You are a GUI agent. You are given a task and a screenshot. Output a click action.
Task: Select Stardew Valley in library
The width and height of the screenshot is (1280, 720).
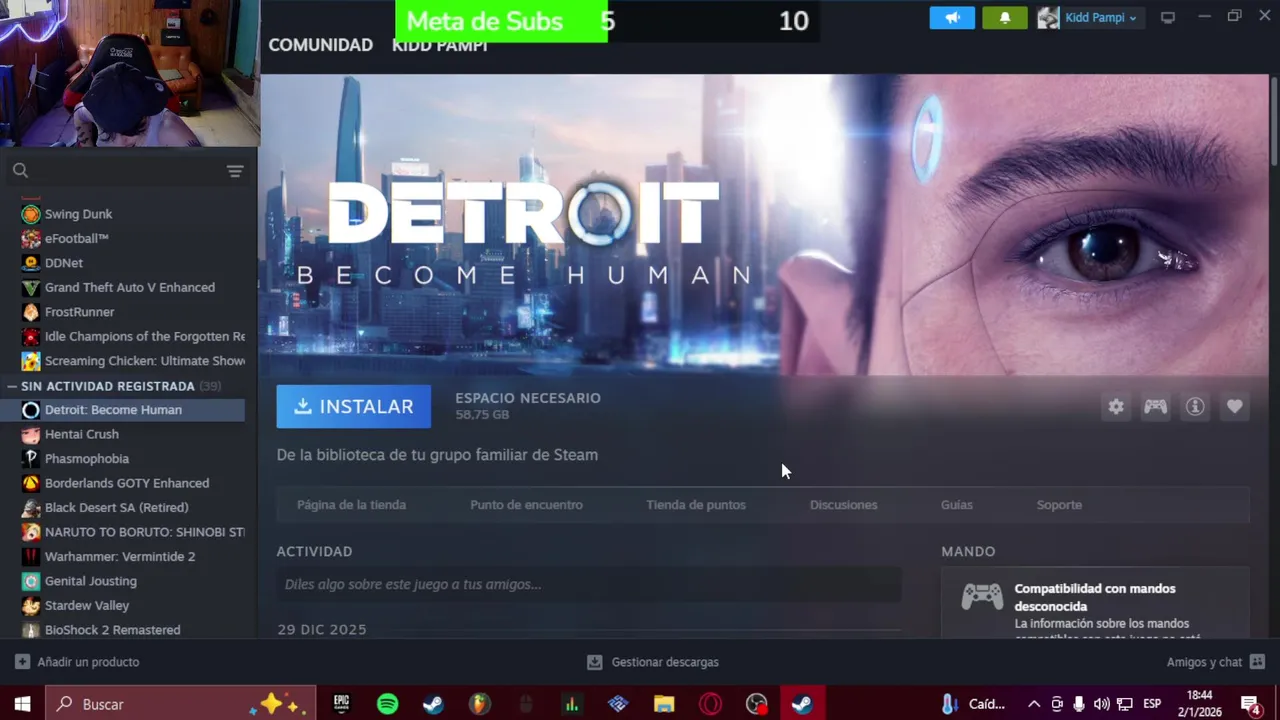[x=87, y=606]
